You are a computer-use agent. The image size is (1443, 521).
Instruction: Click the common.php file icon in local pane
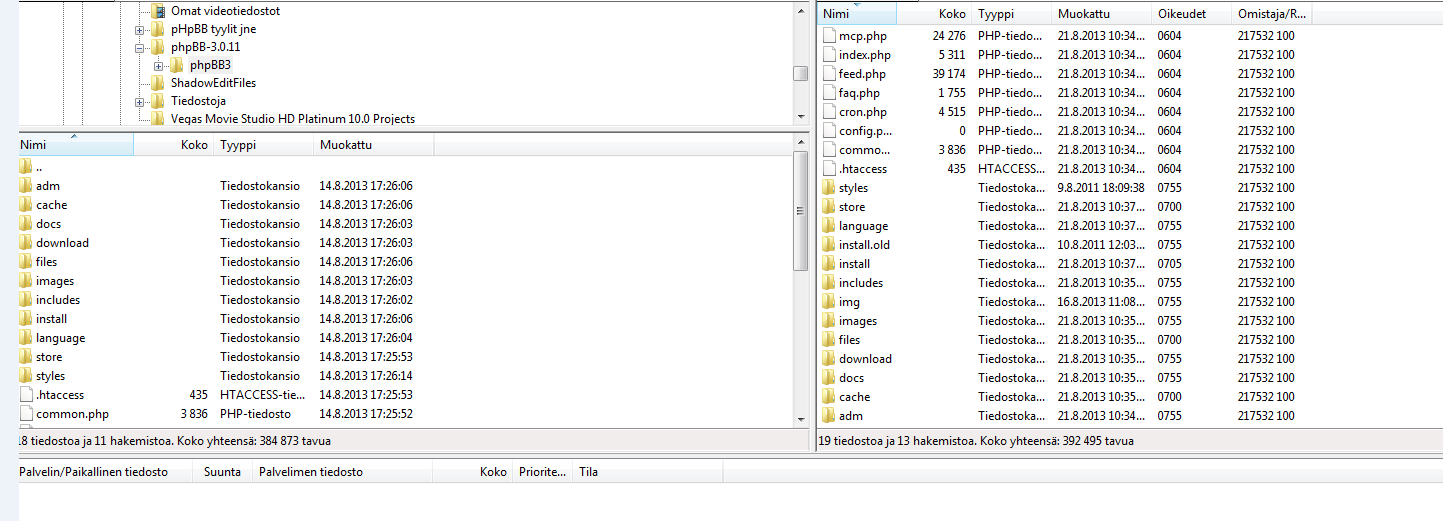coord(26,414)
